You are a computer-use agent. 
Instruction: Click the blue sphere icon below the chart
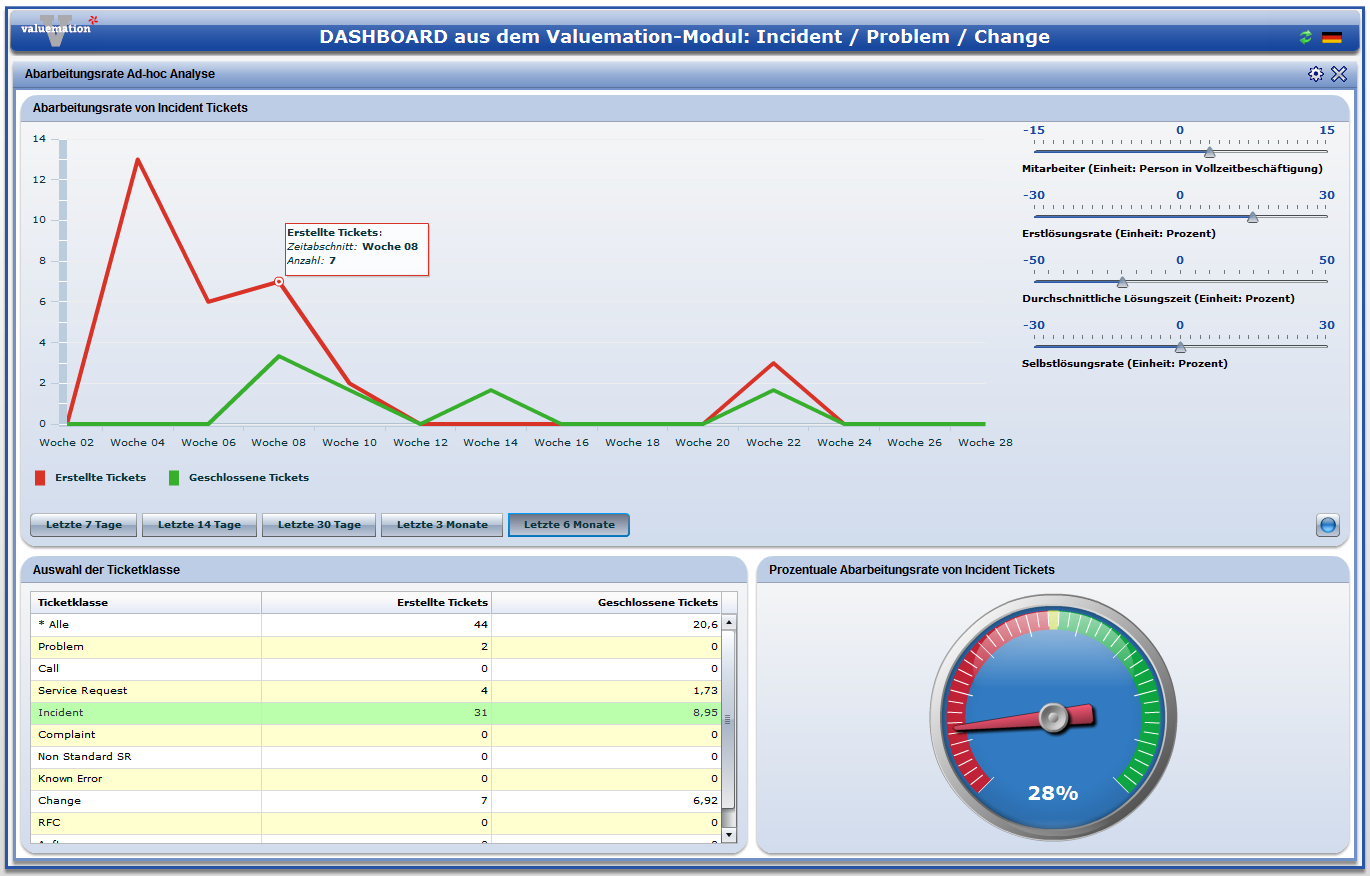pyautogui.click(x=1328, y=525)
